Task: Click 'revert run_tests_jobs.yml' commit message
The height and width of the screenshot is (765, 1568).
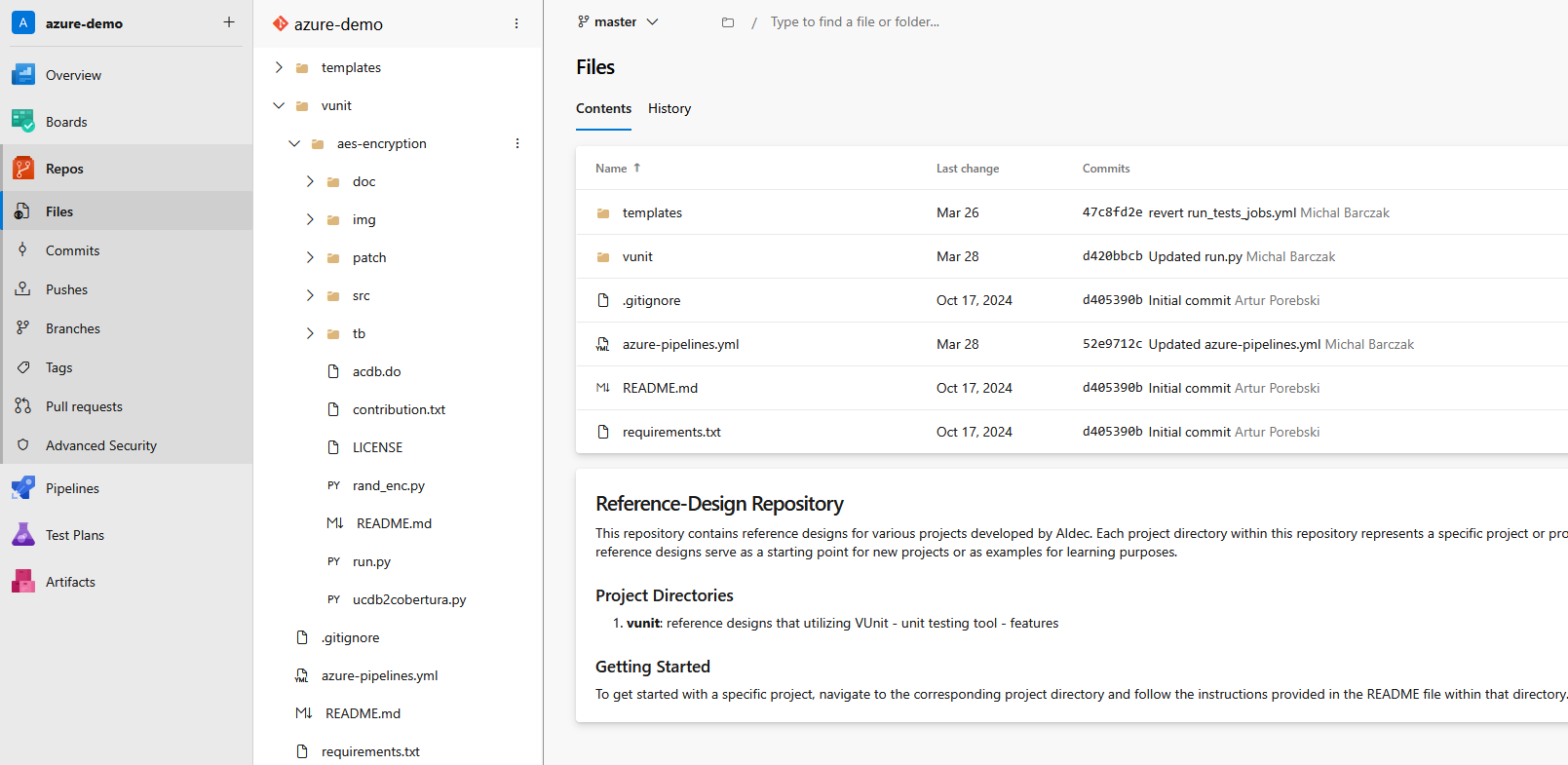Action: click(1222, 212)
